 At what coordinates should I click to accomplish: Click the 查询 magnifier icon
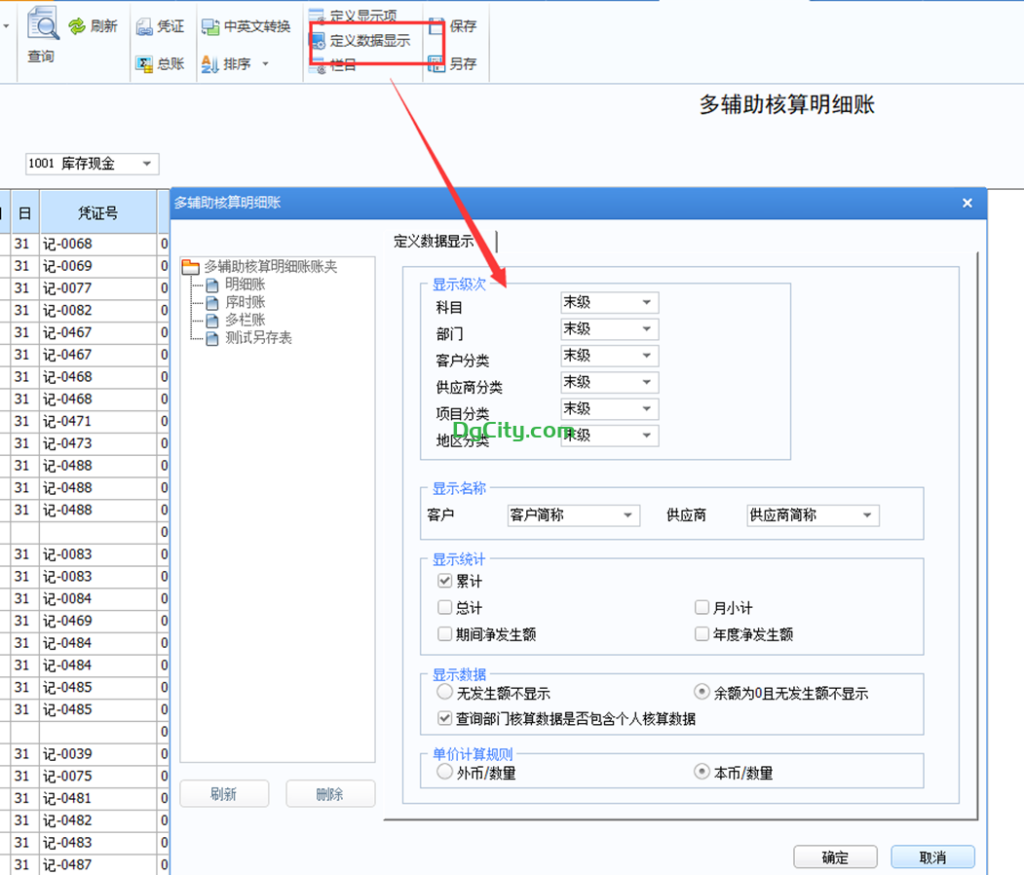tap(42, 24)
